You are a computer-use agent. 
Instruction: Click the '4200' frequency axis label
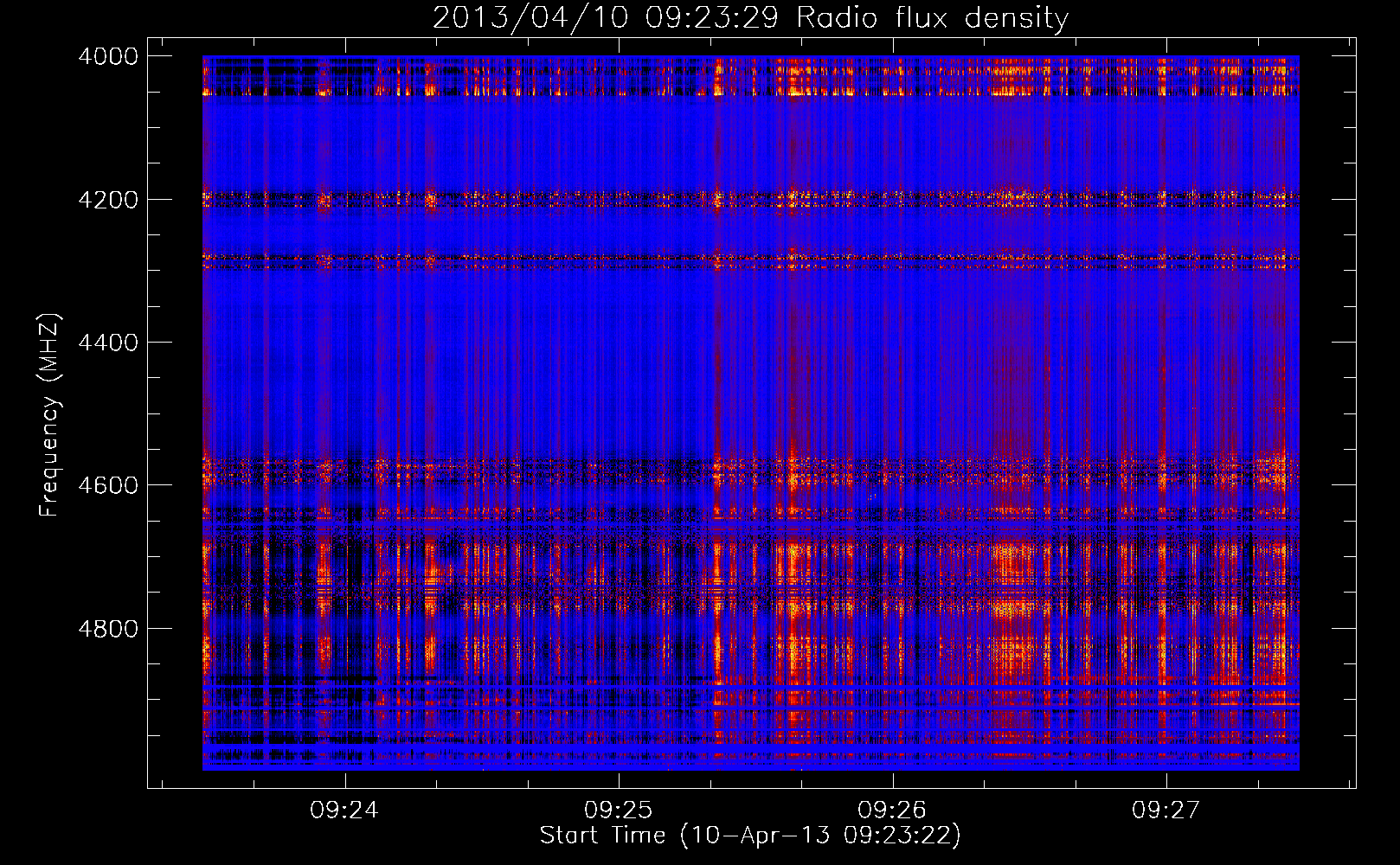(x=108, y=200)
